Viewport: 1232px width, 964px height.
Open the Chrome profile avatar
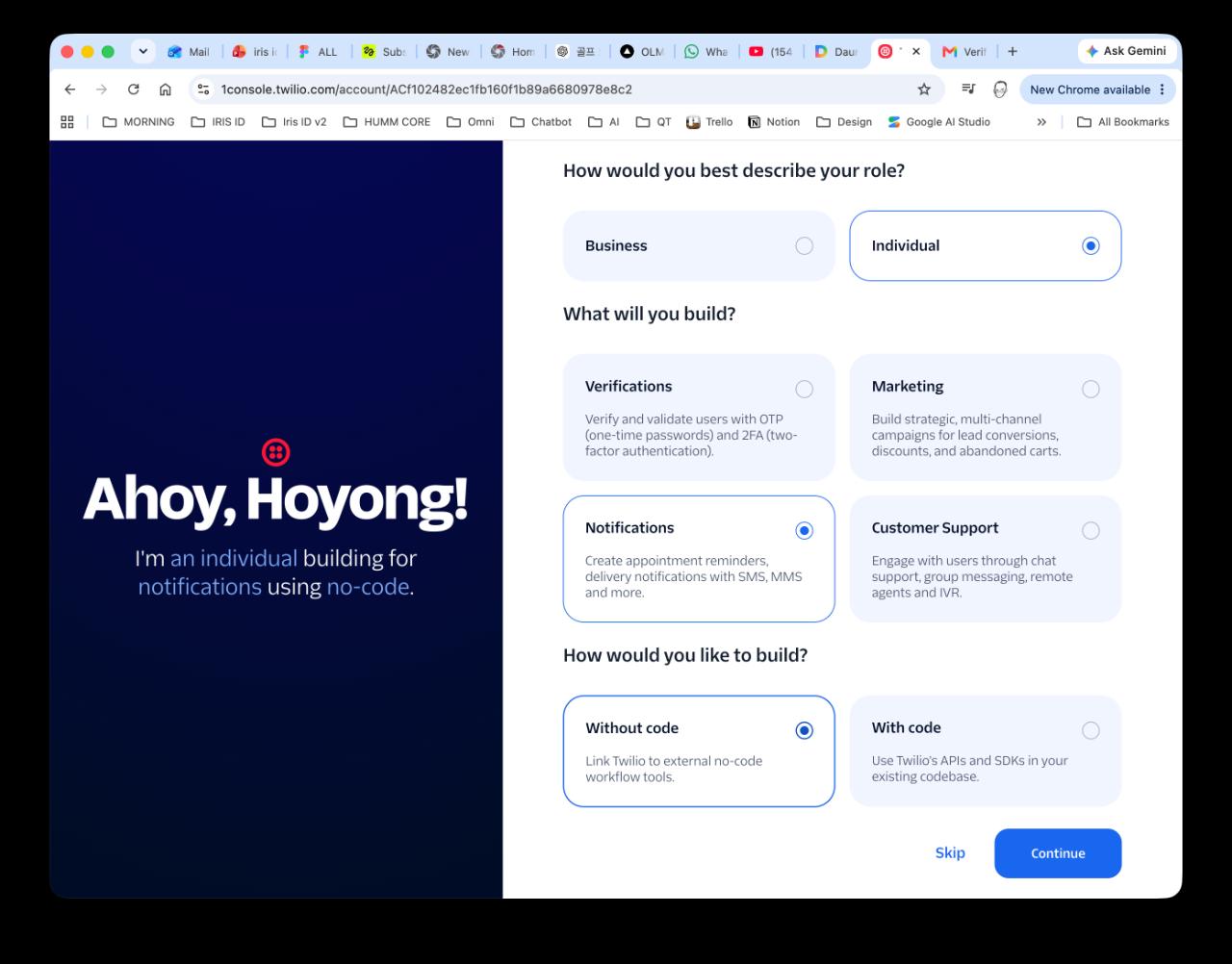click(1000, 89)
